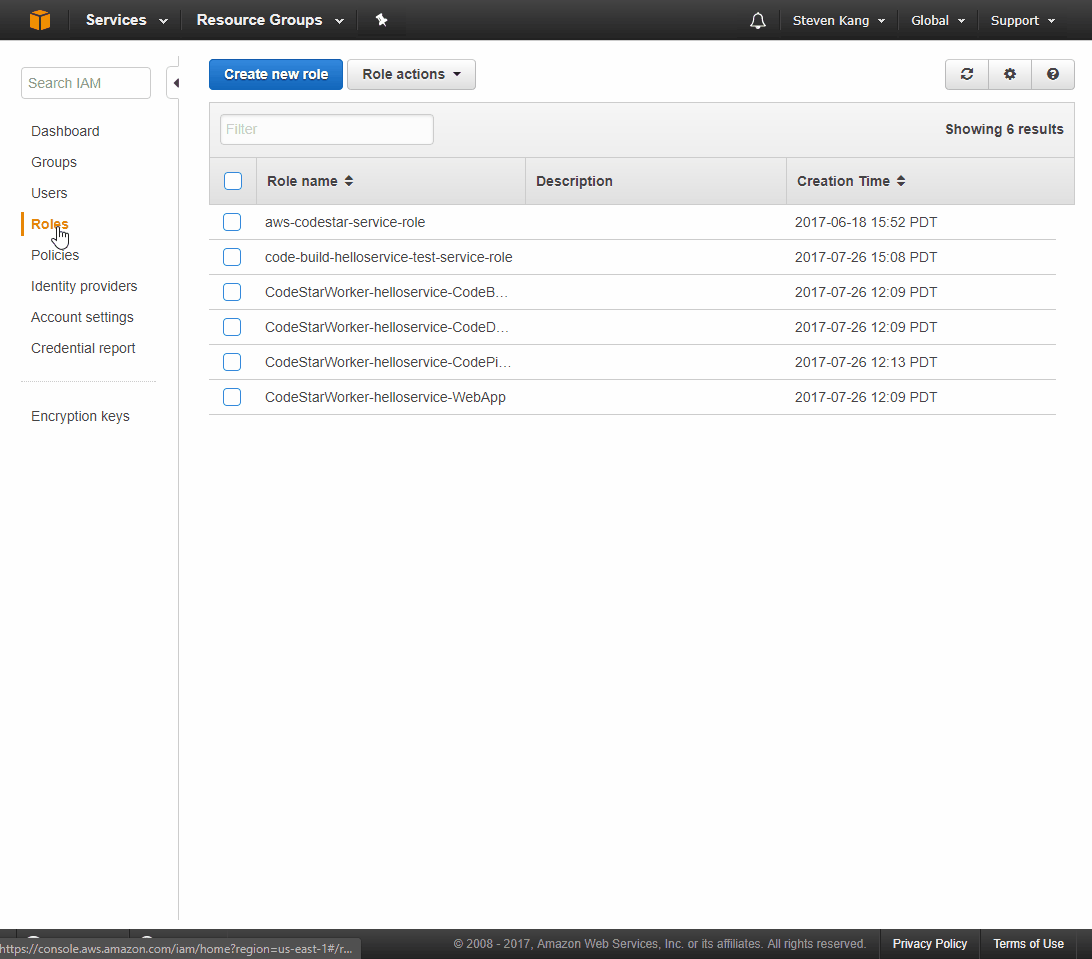Select Roles in the IAM sidebar
The width and height of the screenshot is (1092, 959).
(x=49, y=224)
